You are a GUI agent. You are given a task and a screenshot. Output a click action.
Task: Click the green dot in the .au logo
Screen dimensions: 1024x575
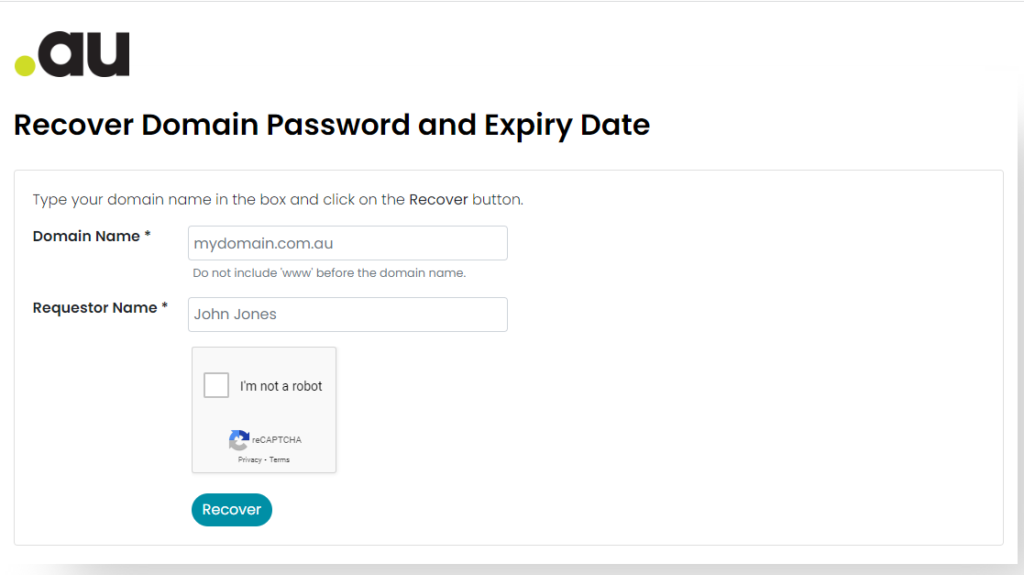point(25,65)
